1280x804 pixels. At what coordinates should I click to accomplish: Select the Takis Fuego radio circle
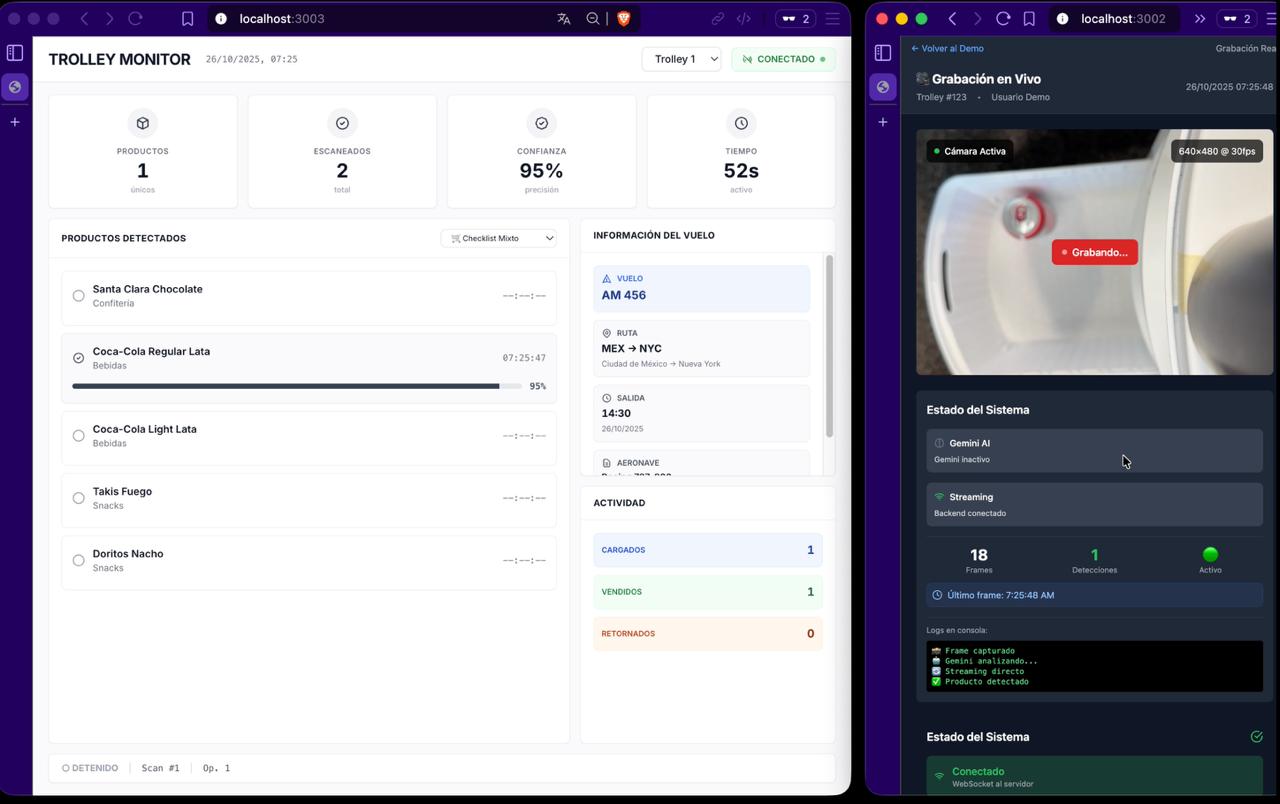78,498
